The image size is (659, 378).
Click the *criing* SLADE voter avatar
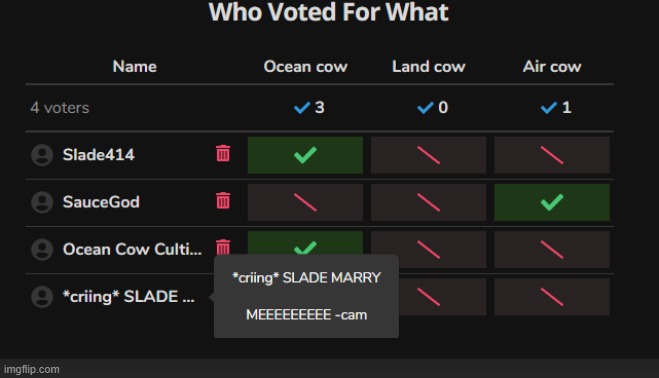[x=42, y=296]
